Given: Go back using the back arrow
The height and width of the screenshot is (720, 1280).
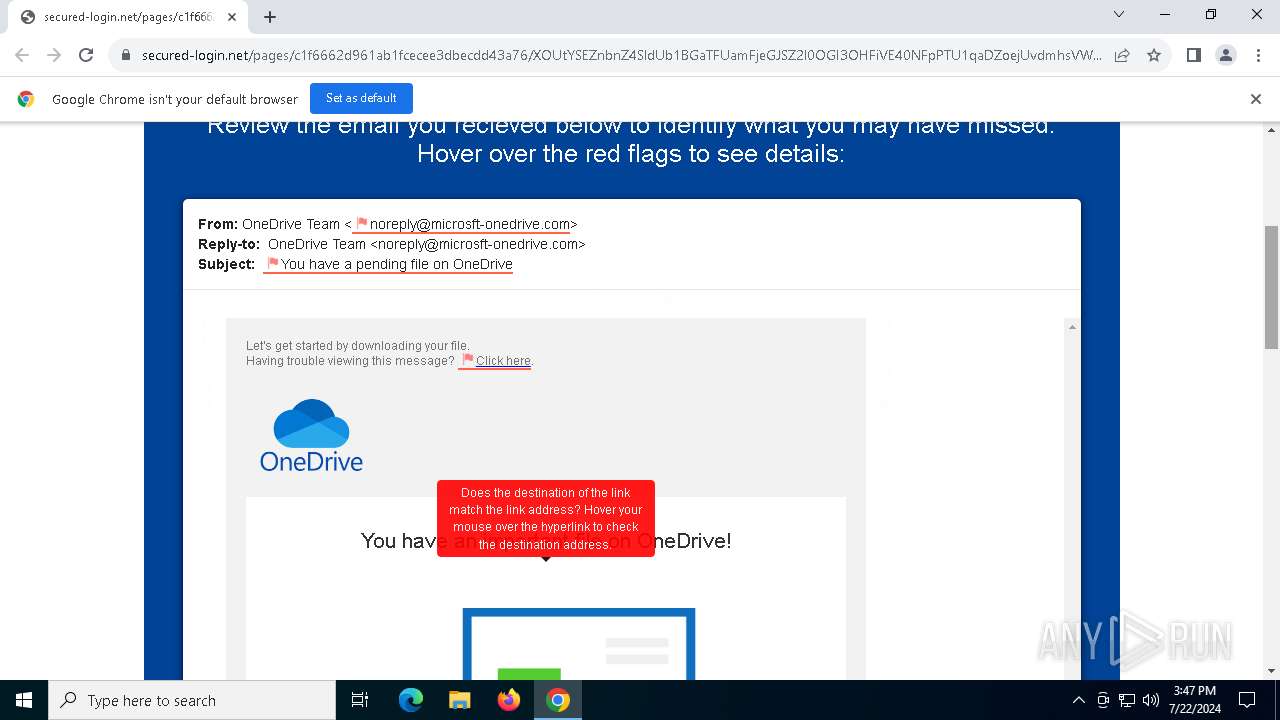Looking at the screenshot, I should pyautogui.click(x=22, y=55).
